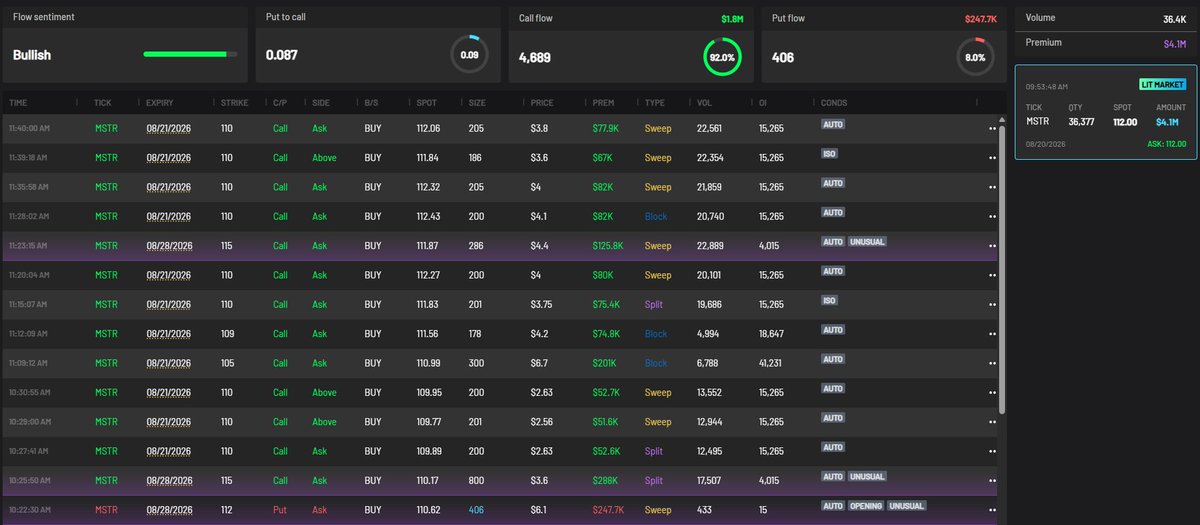Click the VOL column header
Image resolution: width=1200 pixels, height=525 pixels.
click(703, 103)
